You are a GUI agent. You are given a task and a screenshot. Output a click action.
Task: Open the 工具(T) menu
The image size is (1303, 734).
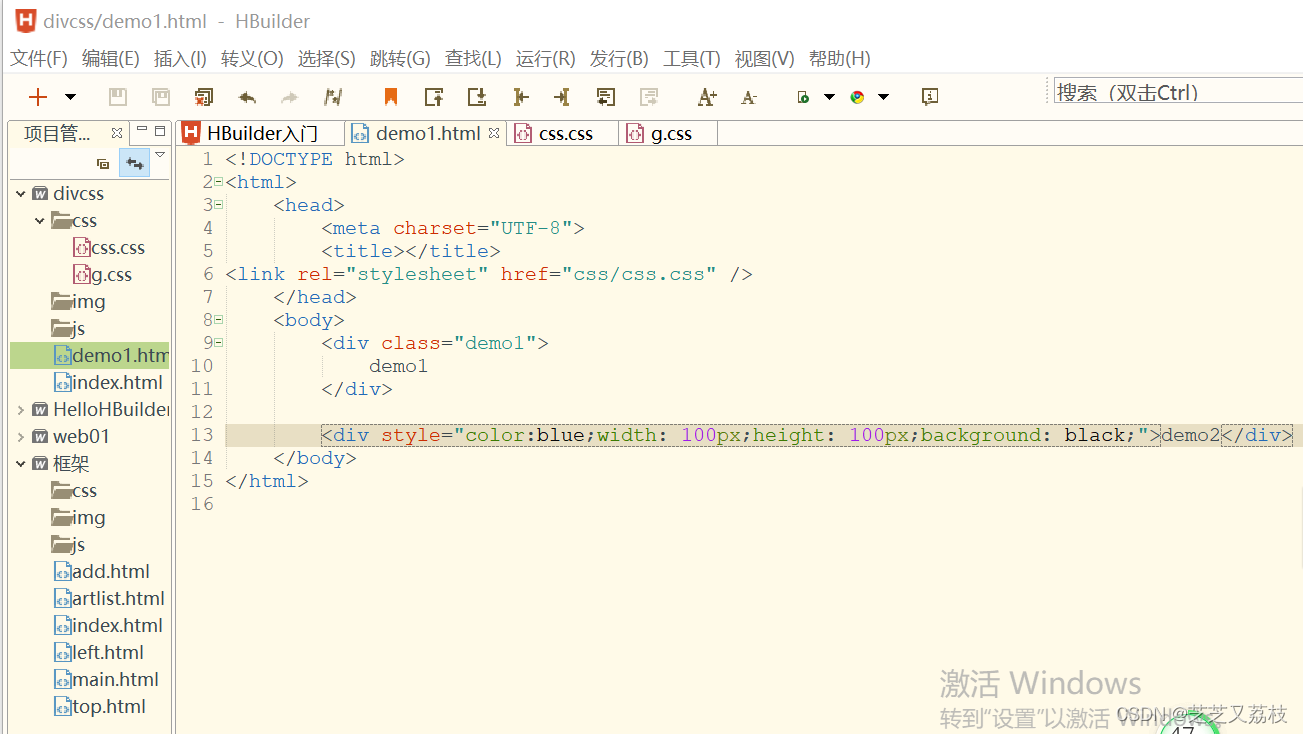(x=692, y=59)
